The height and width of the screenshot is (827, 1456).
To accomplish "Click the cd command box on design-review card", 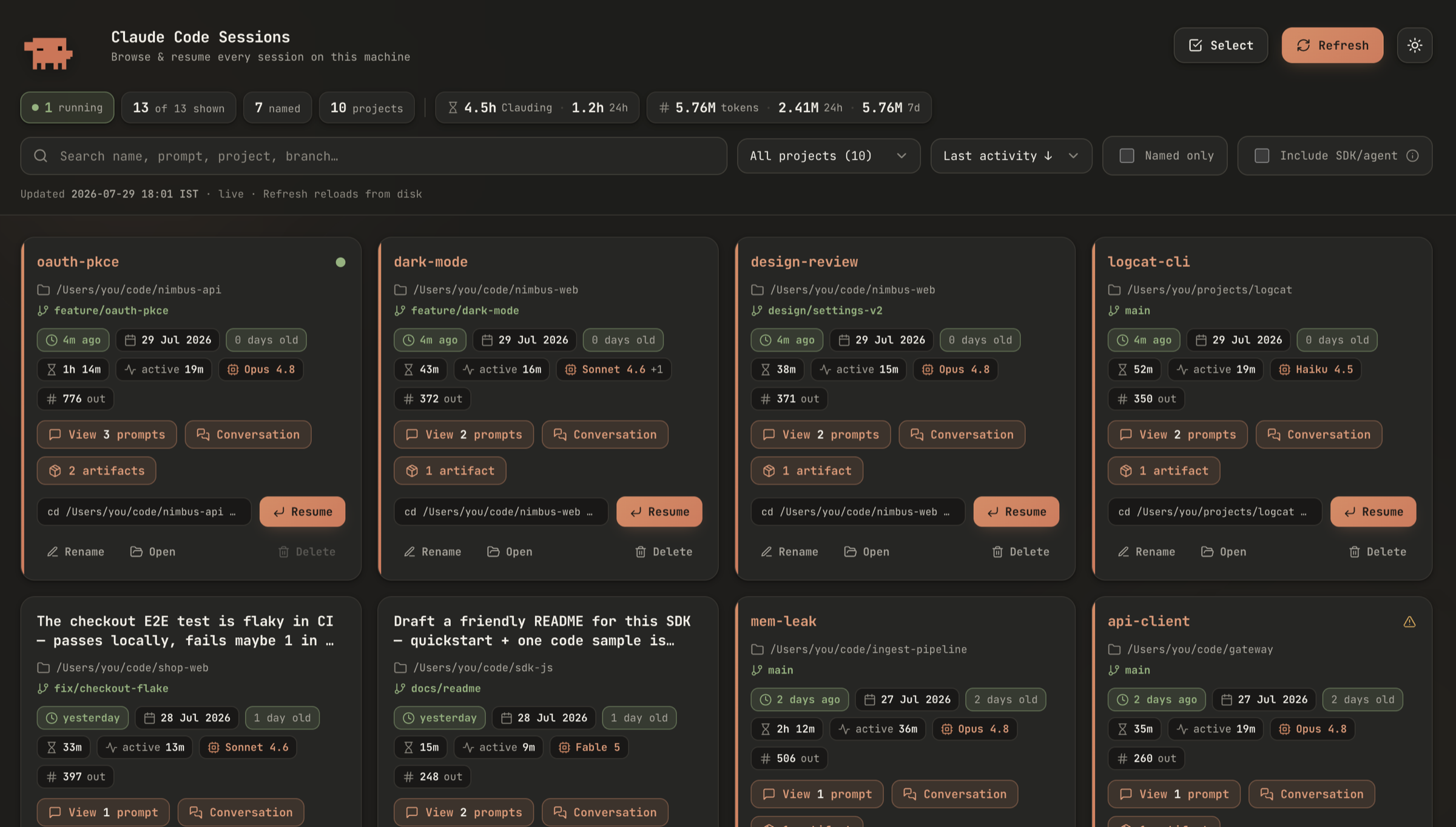I will pyautogui.click(x=857, y=512).
